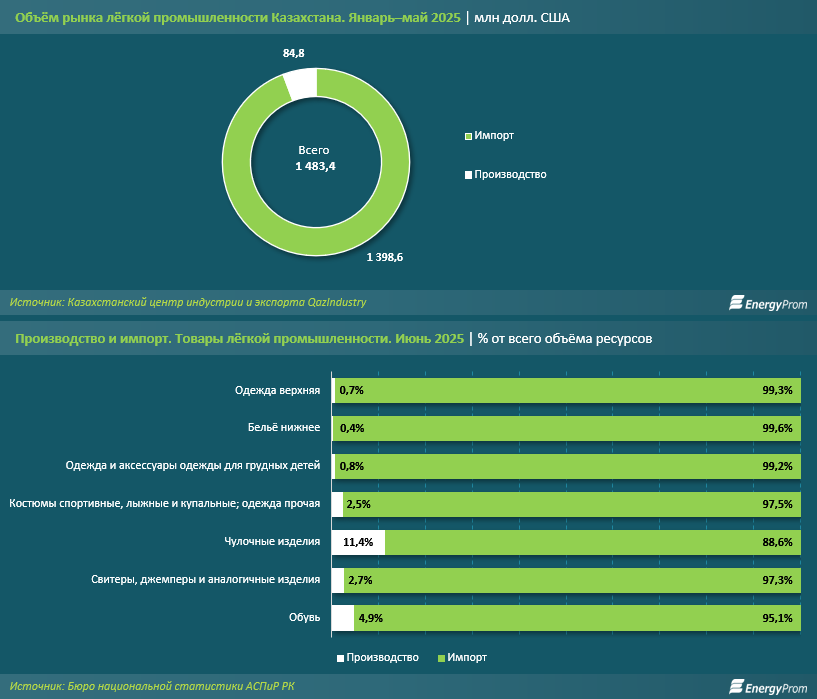
Task: Click the green Импорт marker in donut legend
Action: [468, 136]
